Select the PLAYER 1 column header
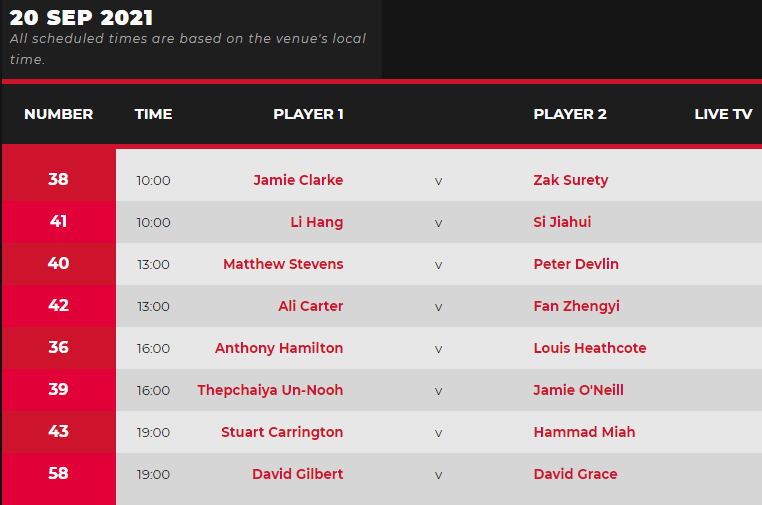 click(x=308, y=114)
